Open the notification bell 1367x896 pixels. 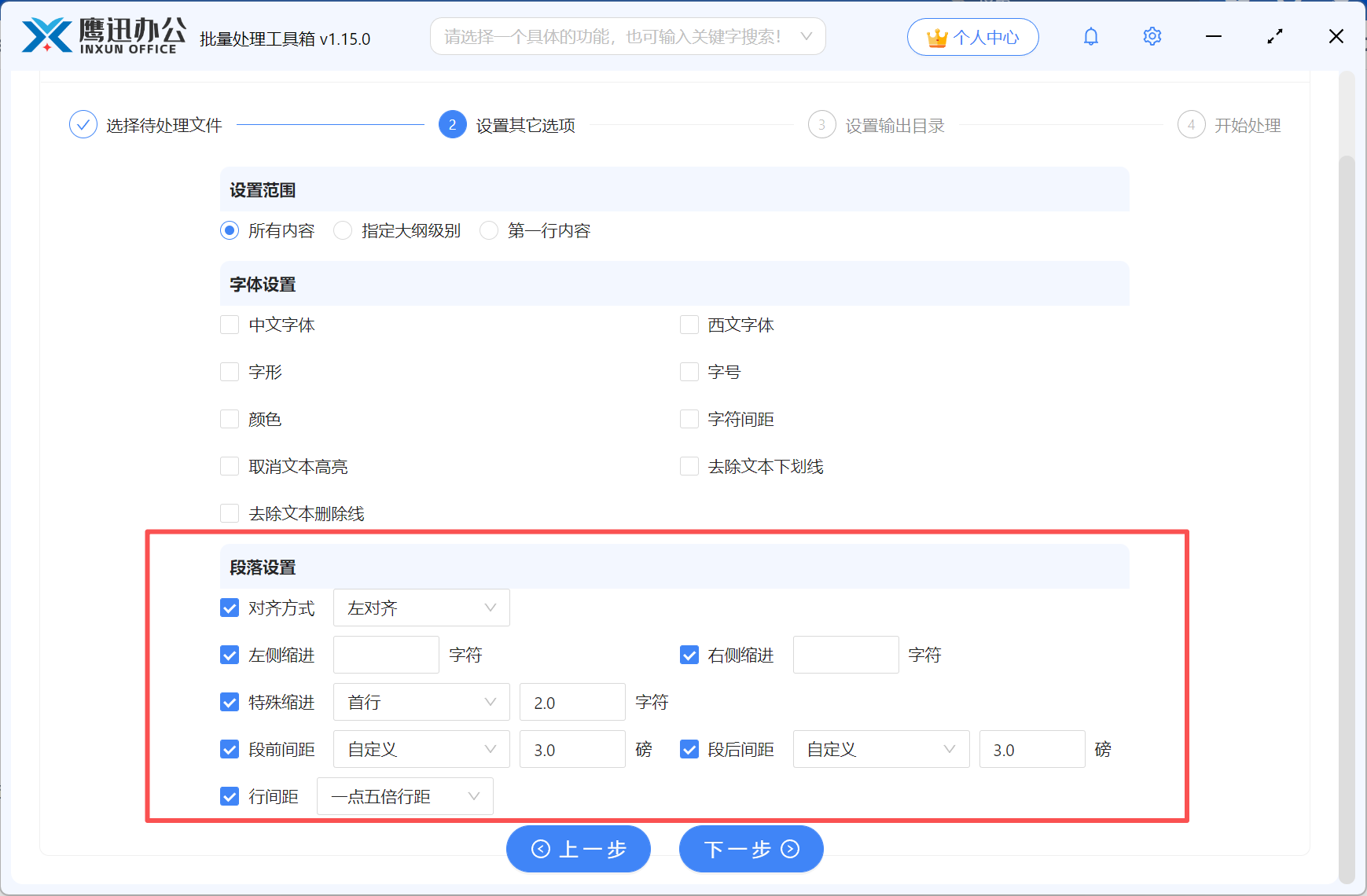(x=1090, y=36)
